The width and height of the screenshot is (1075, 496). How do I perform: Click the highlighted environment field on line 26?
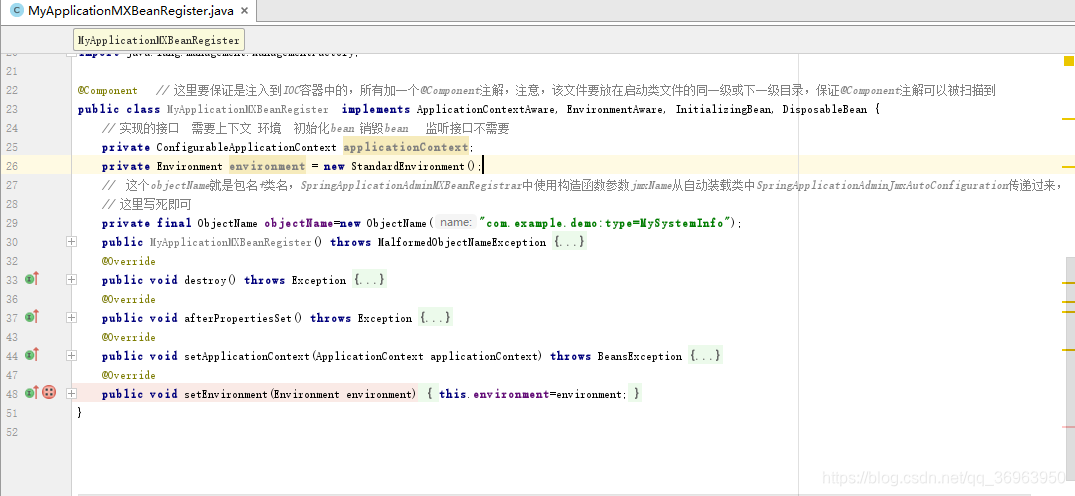point(267,166)
